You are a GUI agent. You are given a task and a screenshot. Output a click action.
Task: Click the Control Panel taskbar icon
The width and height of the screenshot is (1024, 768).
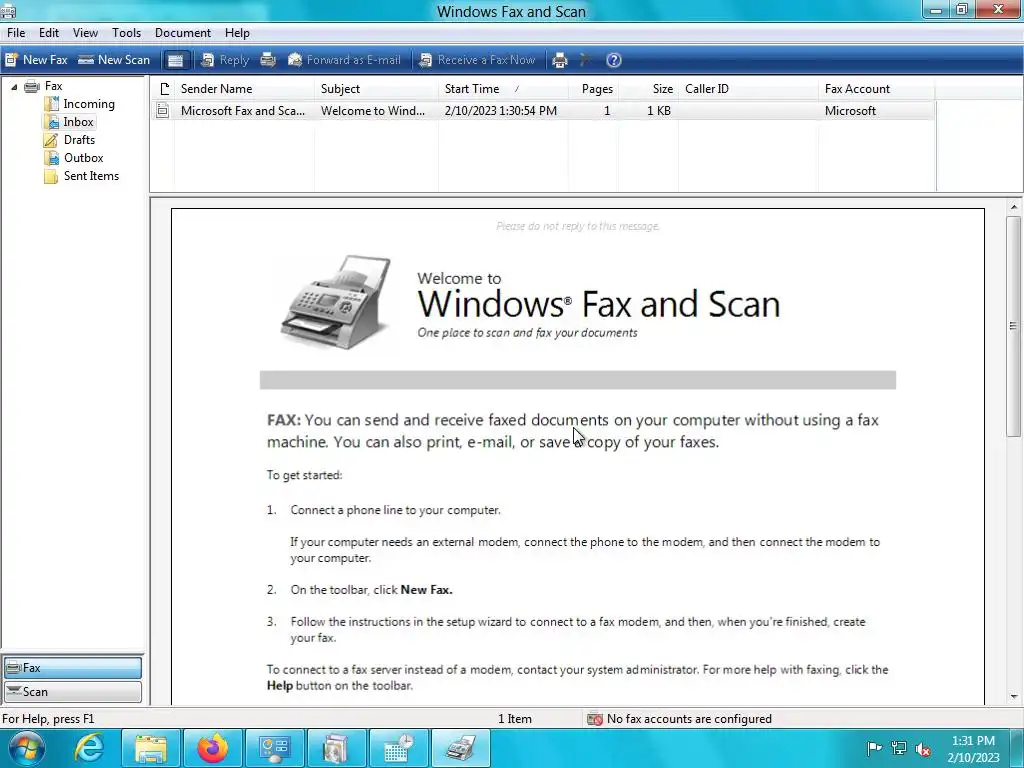274,748
